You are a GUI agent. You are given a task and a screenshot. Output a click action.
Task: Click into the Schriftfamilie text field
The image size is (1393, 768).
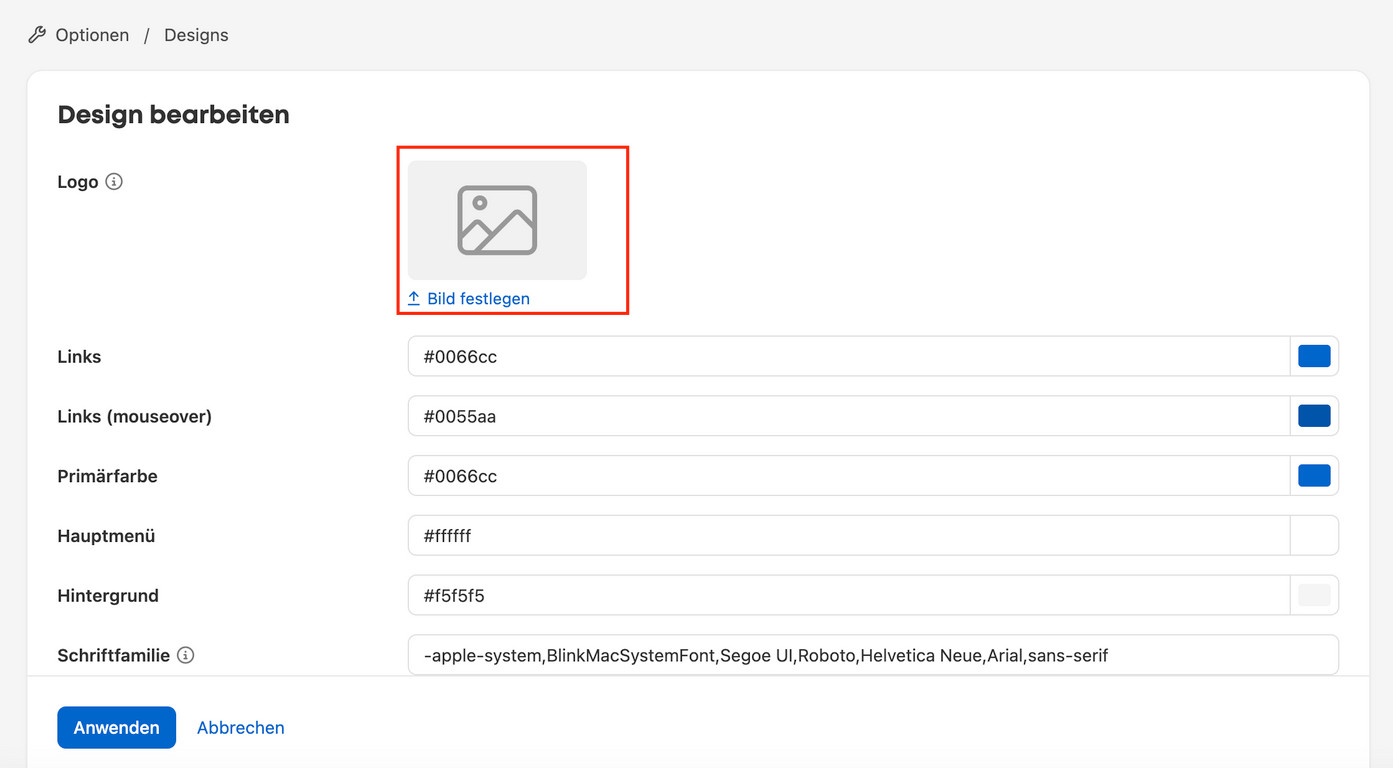(x=872, y=656)
